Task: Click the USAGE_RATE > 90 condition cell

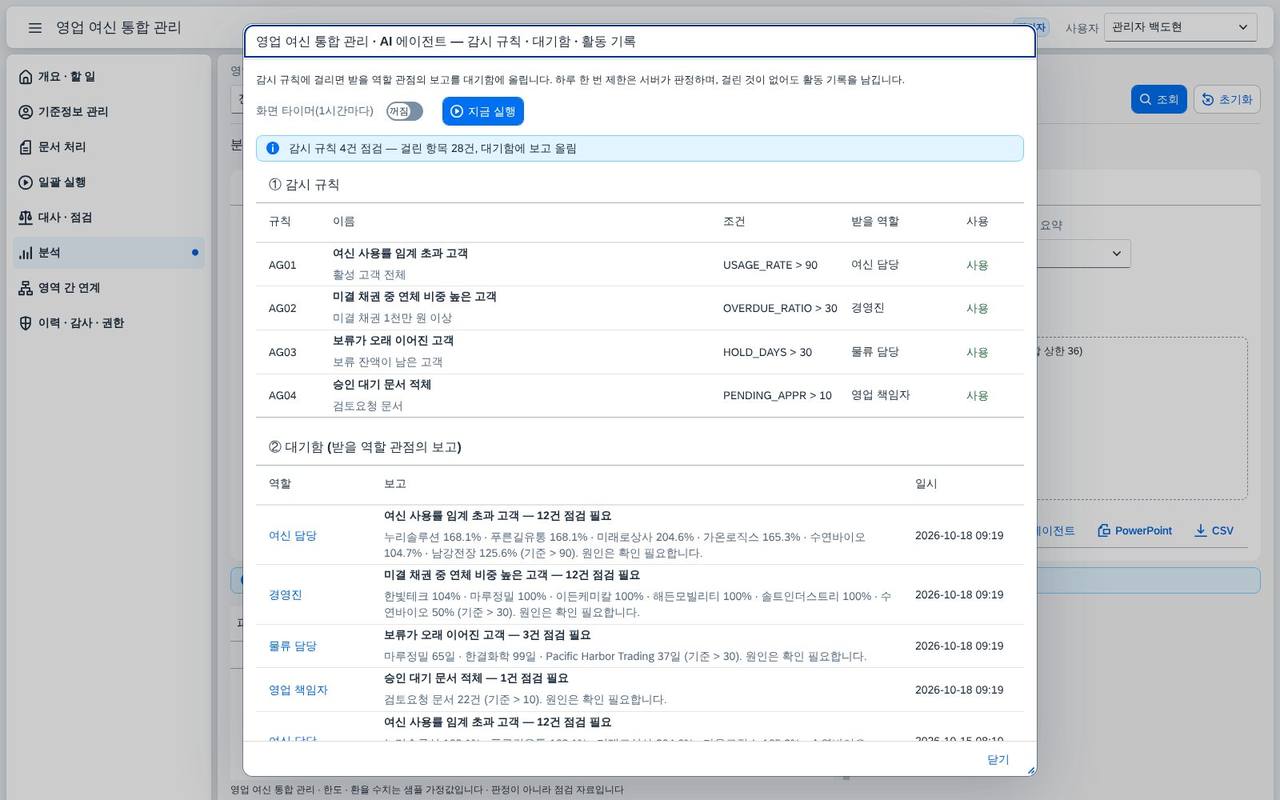Action: [770, 265]
